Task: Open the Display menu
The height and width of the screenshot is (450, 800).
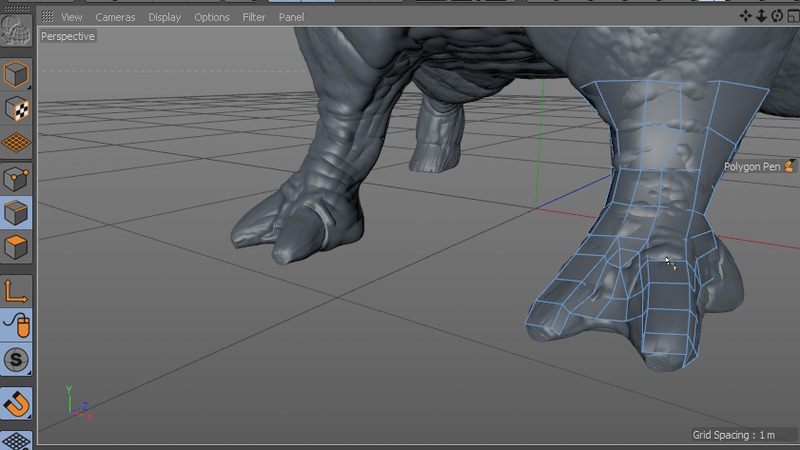Action: point(165,17)
